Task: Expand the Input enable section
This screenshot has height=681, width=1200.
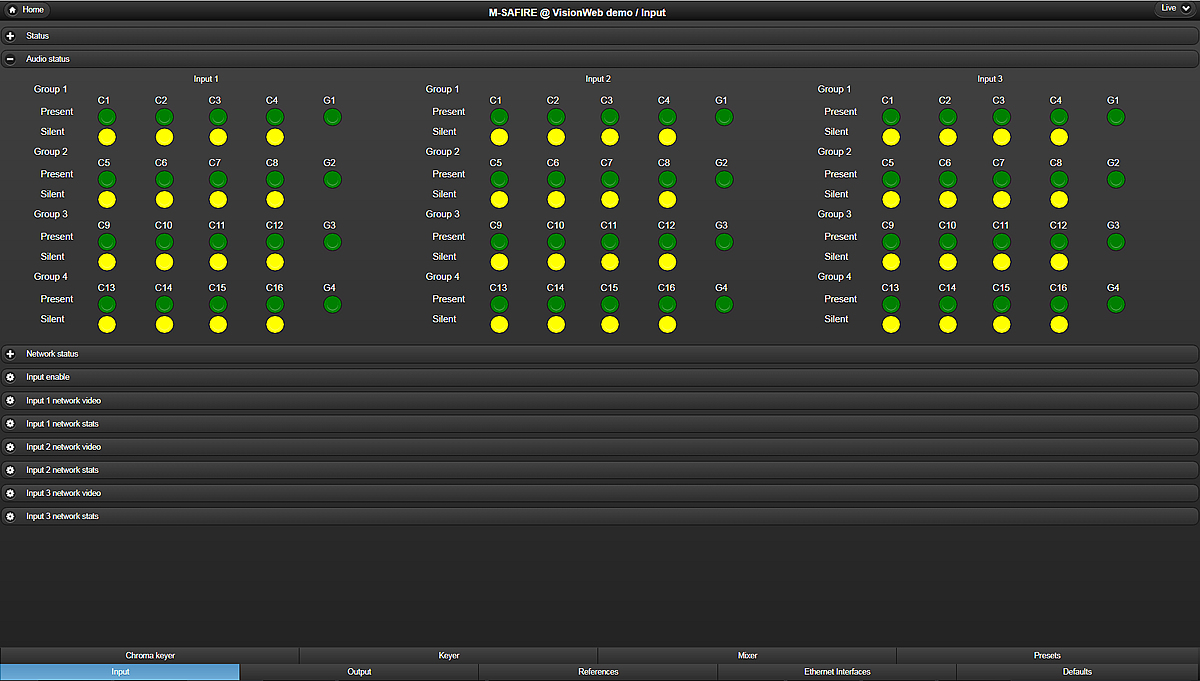Action: point(600,377)
